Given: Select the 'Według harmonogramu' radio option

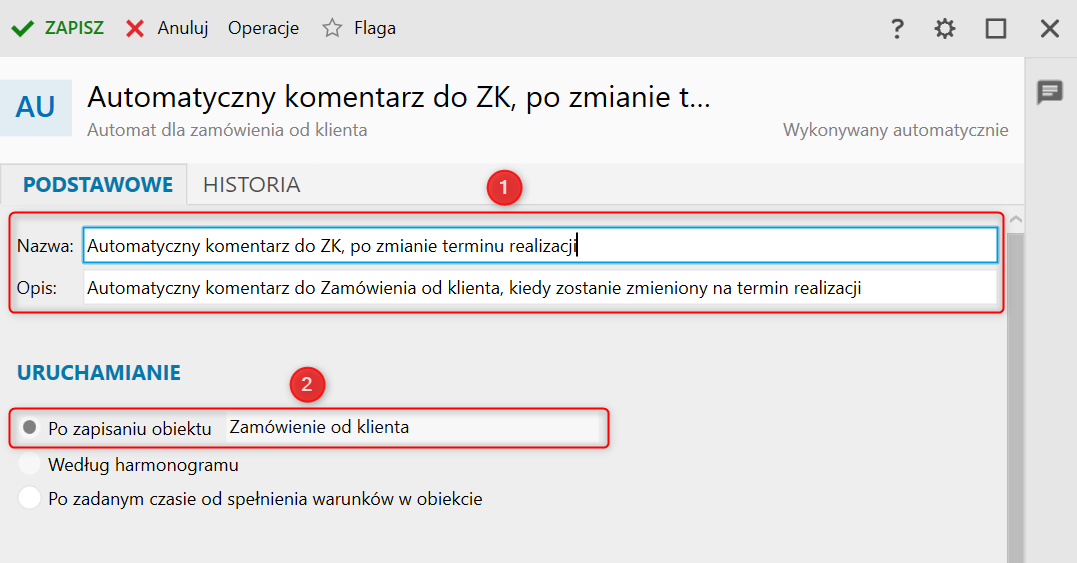Looking at the screenshot, I should pyautogui.click(x=30, y=464).
